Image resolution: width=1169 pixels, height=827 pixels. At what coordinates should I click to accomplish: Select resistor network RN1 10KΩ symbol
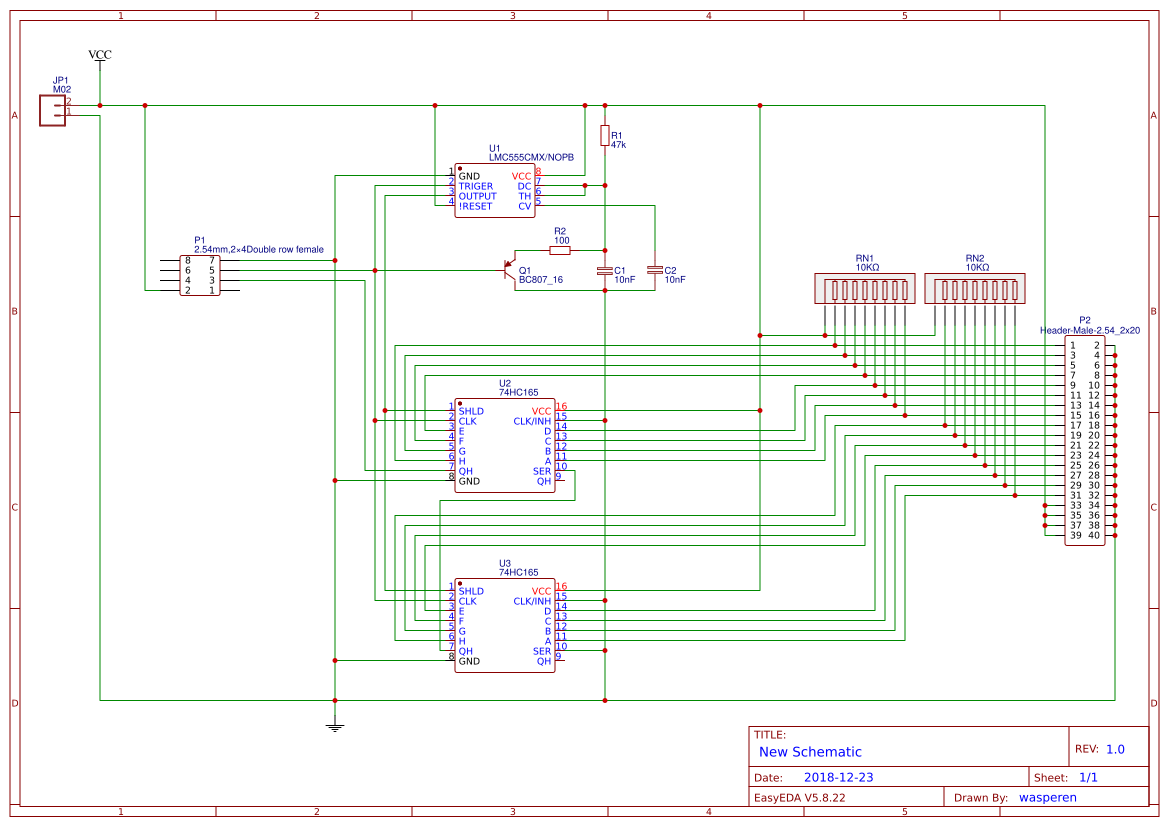point(866,288)
